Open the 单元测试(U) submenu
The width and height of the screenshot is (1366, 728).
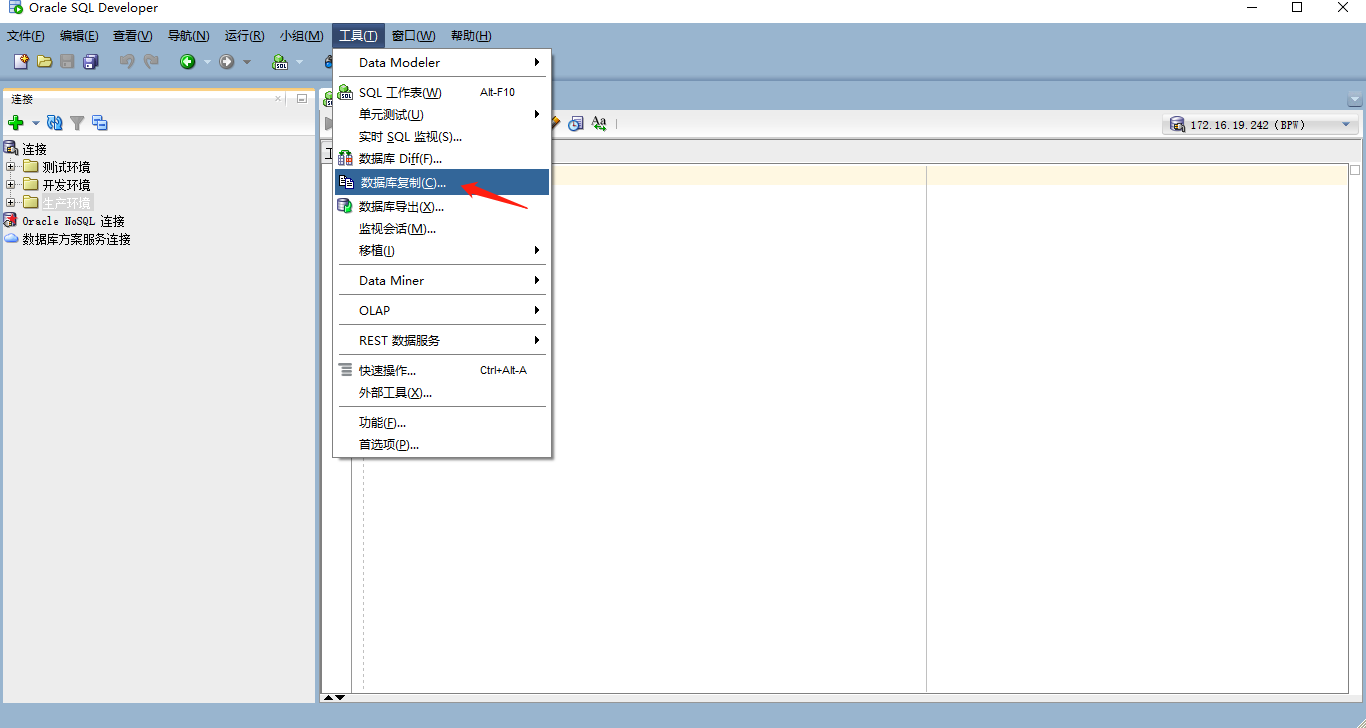[x=442, y=114]
